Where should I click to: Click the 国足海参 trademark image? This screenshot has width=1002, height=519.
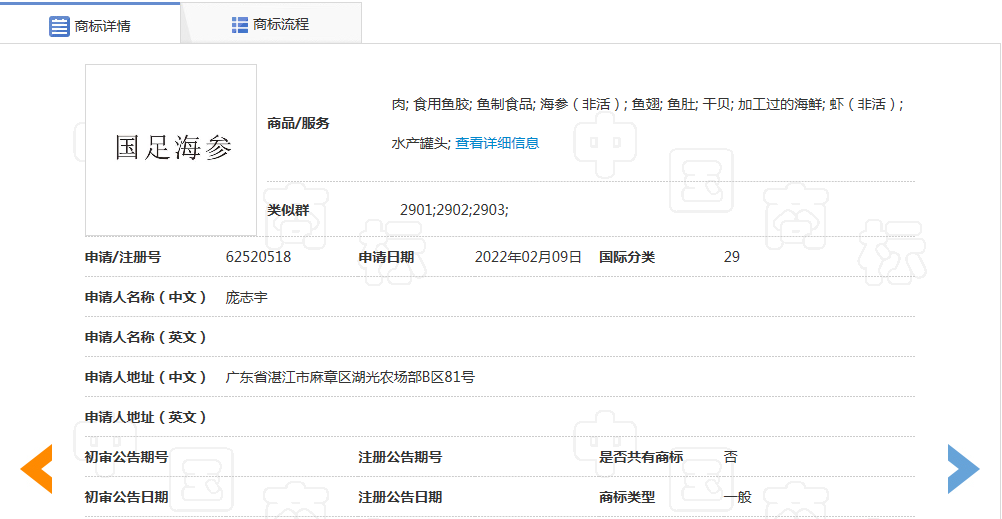pos(171,150)
